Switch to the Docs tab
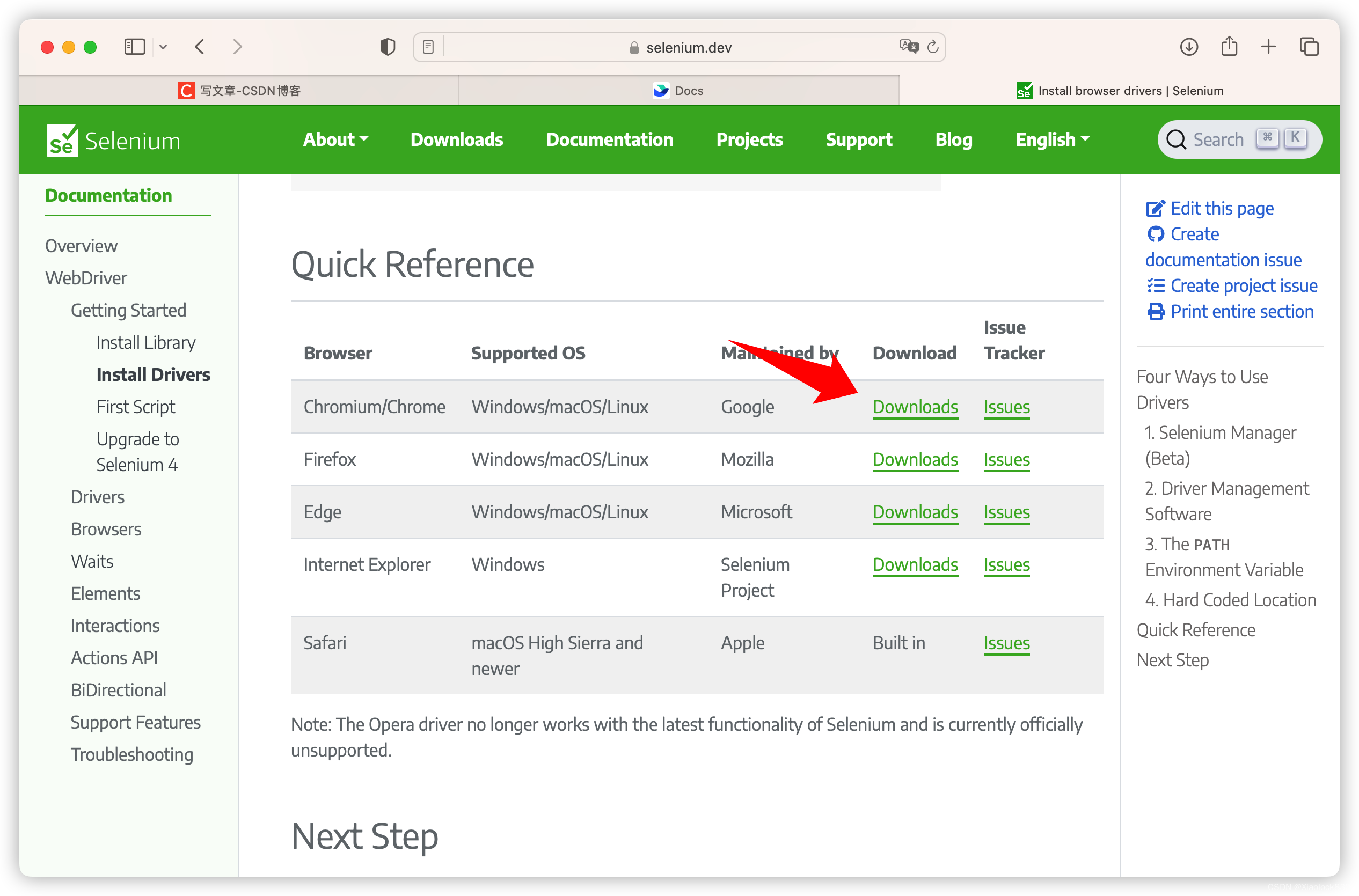1359x896 pixels. click(x=678, y=90)
